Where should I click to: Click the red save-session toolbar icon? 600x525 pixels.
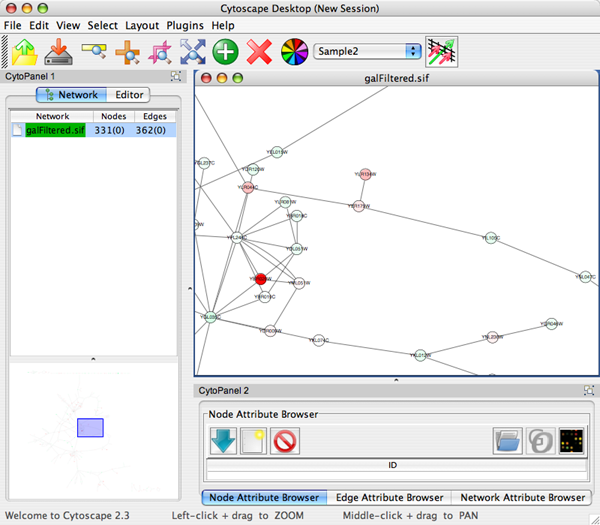click(59, 51)
